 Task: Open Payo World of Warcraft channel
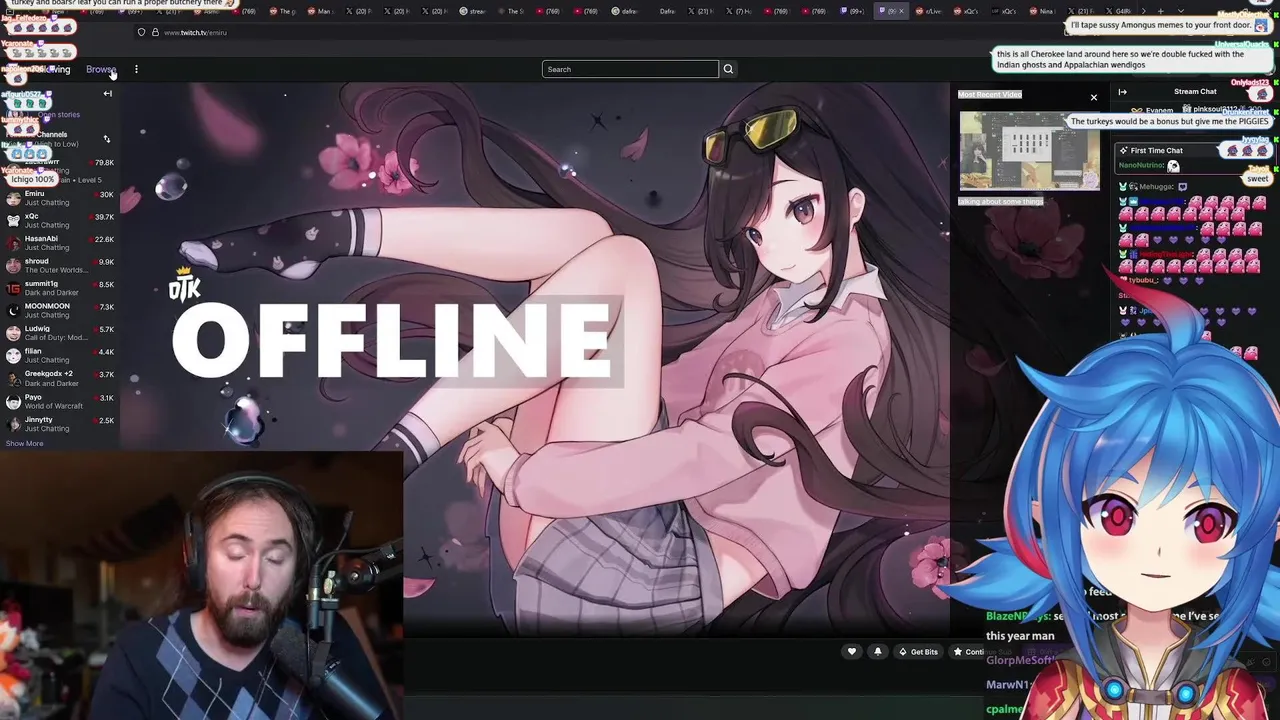pyautogui.click(x=60, y=401)
